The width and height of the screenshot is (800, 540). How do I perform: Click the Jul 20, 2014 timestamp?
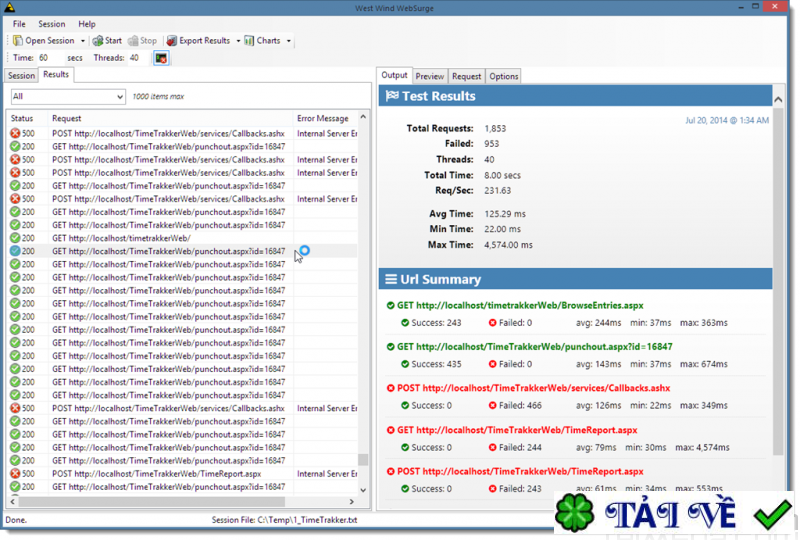pos(727,120)
